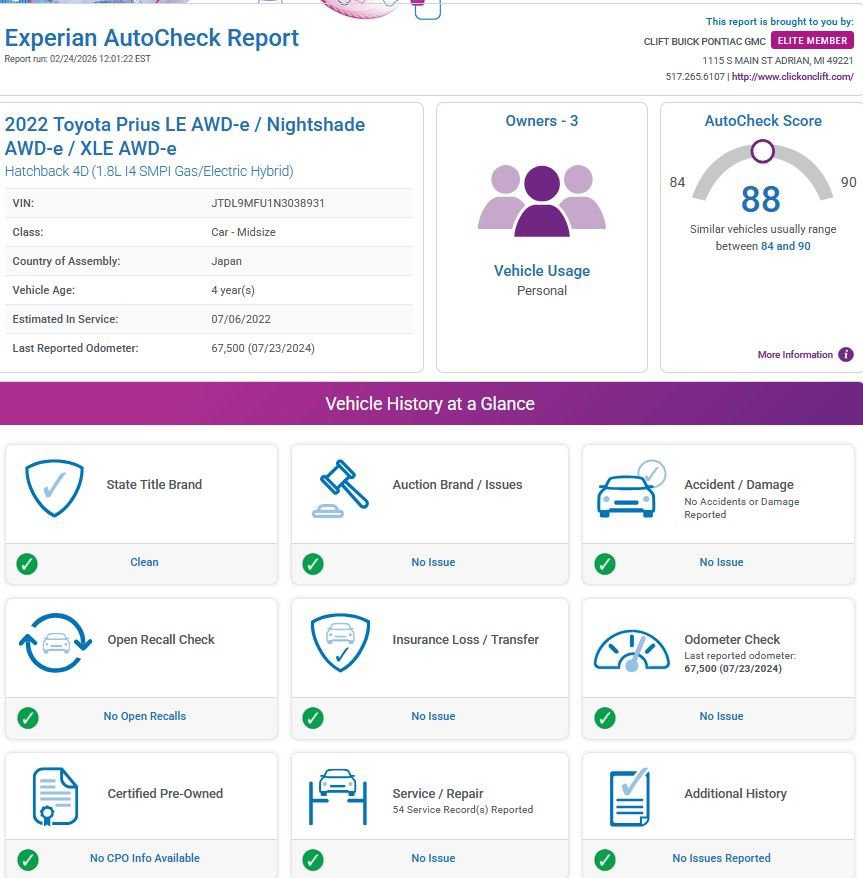This screenshot has width=863, height=878.
Task: Click the Additional History document icon
Action: (x=630, y=797)
